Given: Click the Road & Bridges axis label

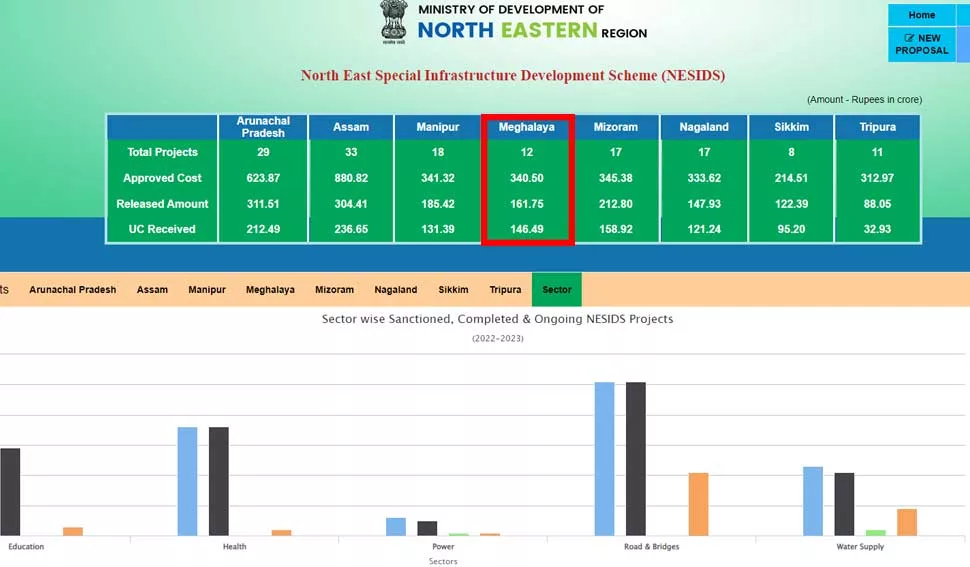Looking at the screenshot, I should [x=651, y=547].
